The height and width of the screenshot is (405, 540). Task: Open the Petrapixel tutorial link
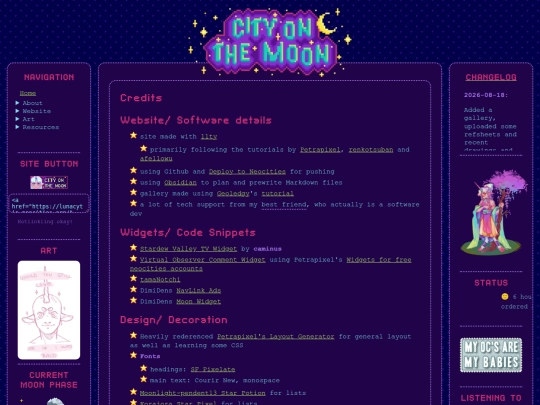[320, 150]
